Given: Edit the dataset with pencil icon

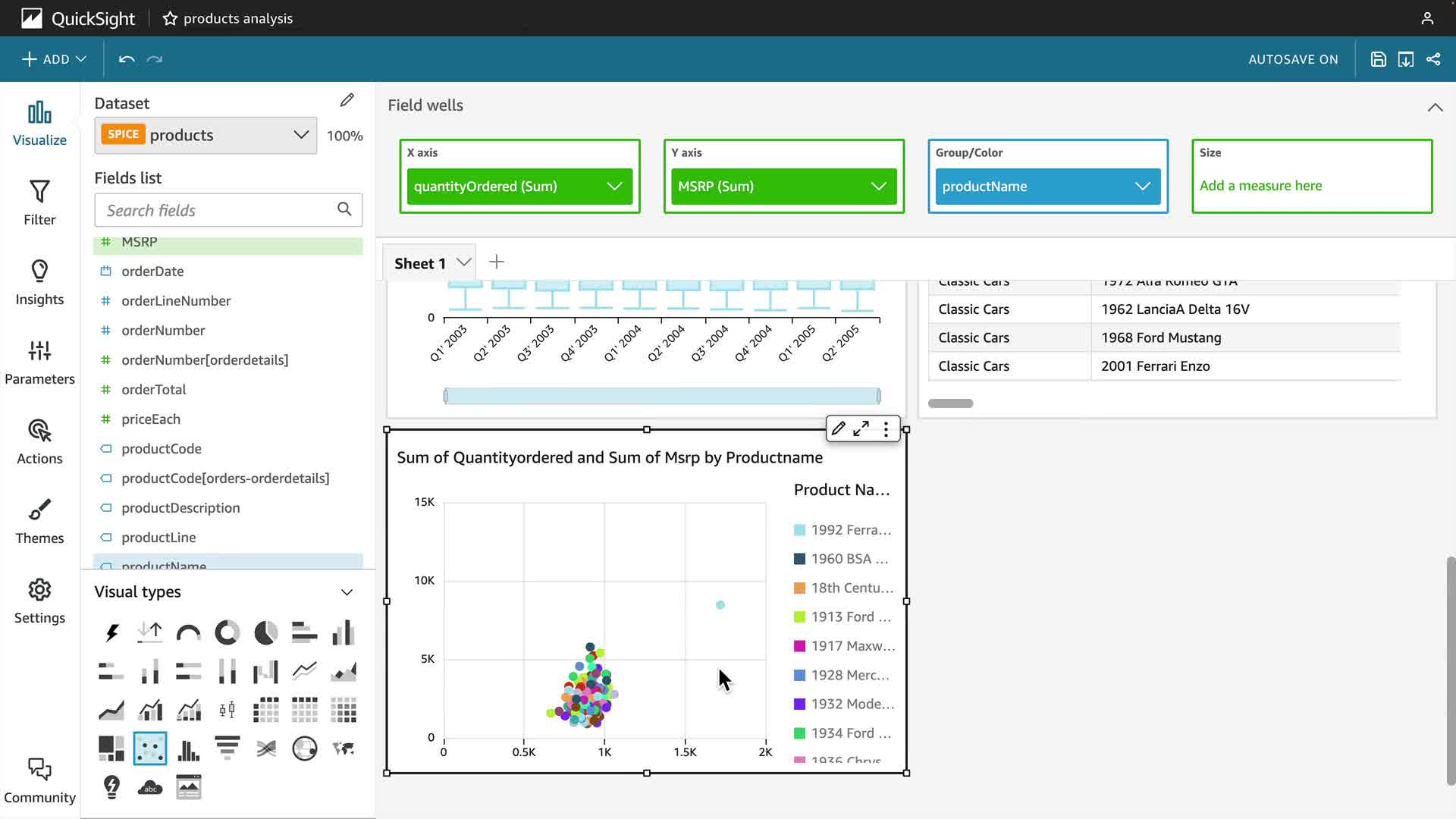Looking at the screenshot, I should [347, 101].
